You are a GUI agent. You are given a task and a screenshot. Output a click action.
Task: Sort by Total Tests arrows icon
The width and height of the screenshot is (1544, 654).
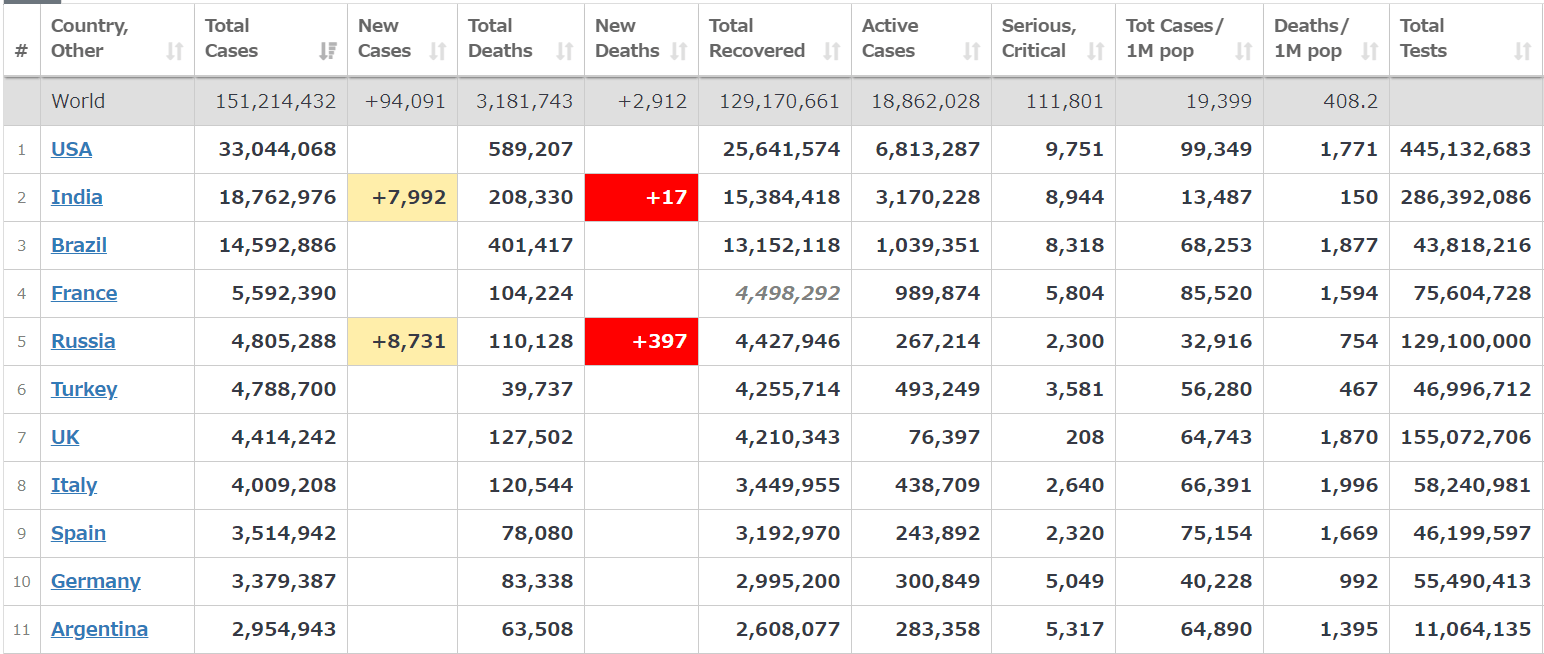pyautogui.click(x=1523, y=51)
